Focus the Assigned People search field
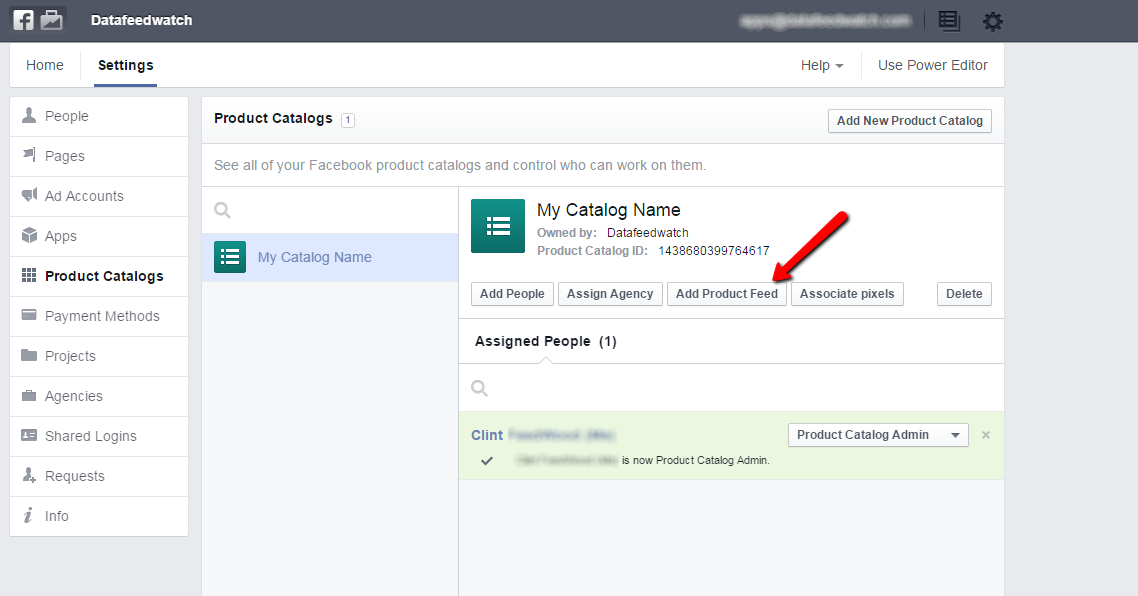The image size is (1138, 596). click(x=732, y=388)
